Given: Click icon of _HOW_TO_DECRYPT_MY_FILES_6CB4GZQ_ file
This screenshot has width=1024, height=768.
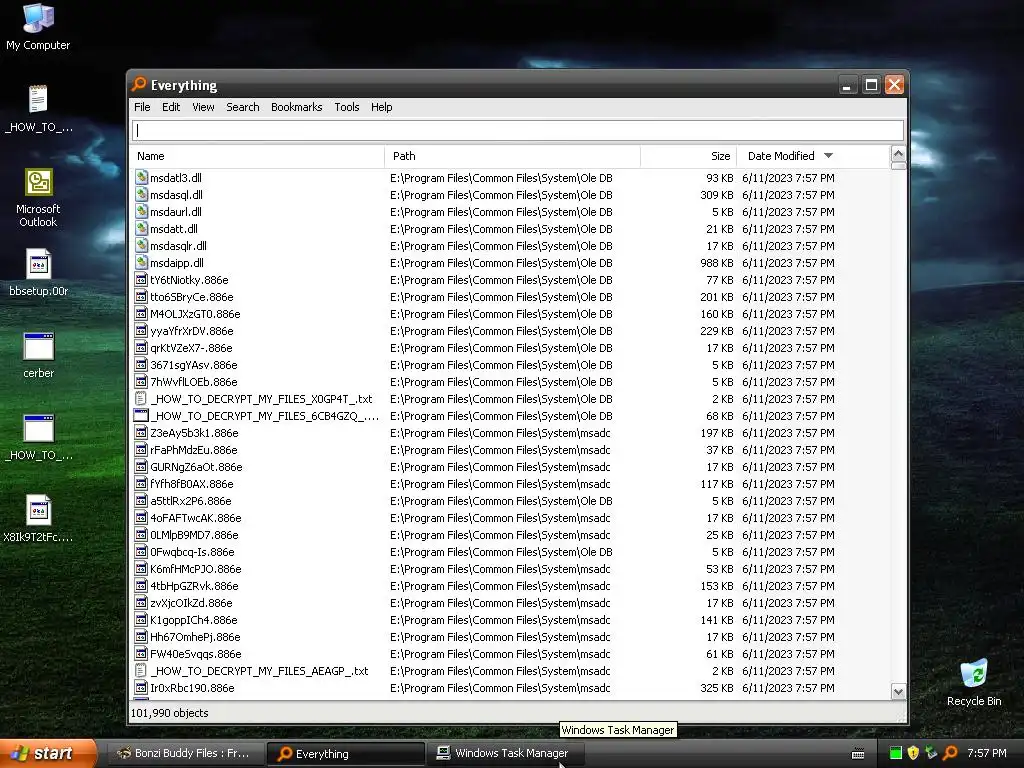Looking at the screenshot, I should [x=141, y=415].
